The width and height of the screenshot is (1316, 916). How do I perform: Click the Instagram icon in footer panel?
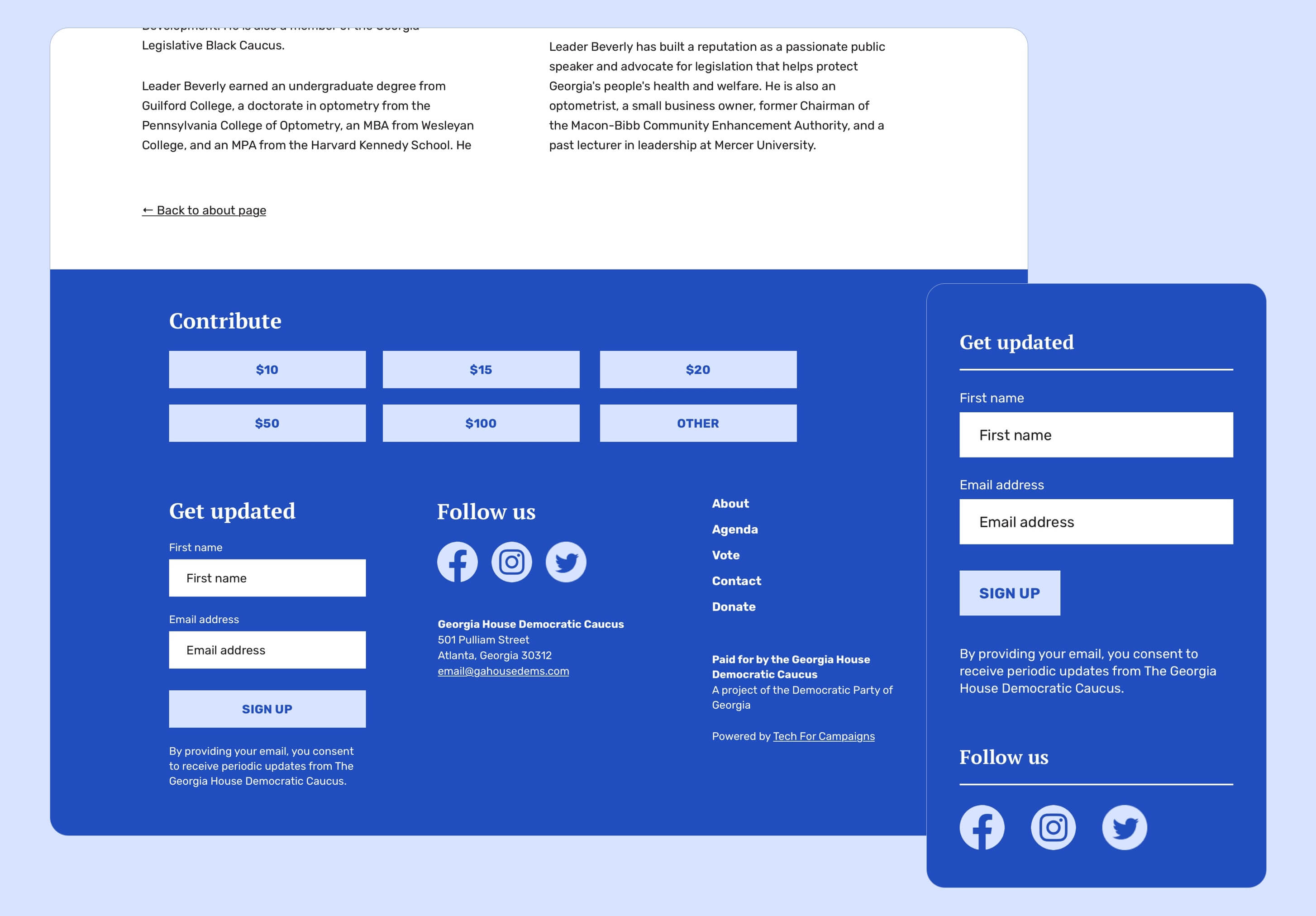click(511, 562)
